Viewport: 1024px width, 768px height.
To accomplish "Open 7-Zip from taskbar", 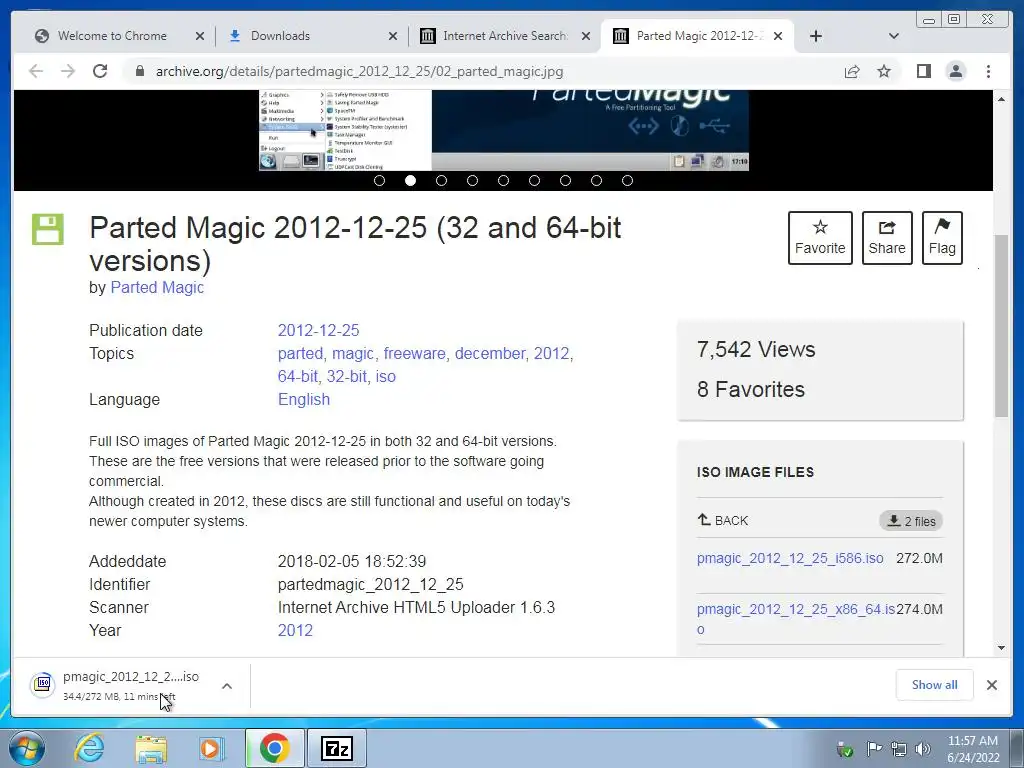I will [336, 748].
